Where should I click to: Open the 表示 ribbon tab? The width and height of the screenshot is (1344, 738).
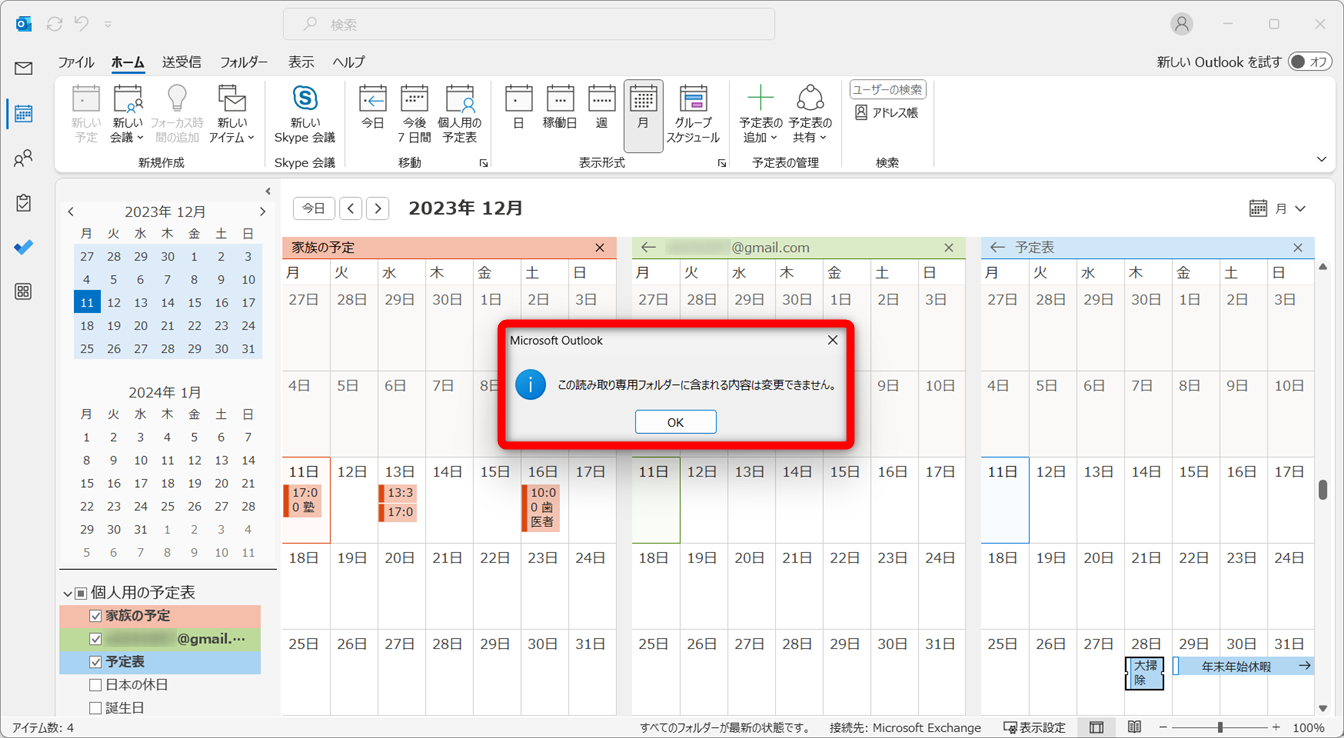coord(301,62)
